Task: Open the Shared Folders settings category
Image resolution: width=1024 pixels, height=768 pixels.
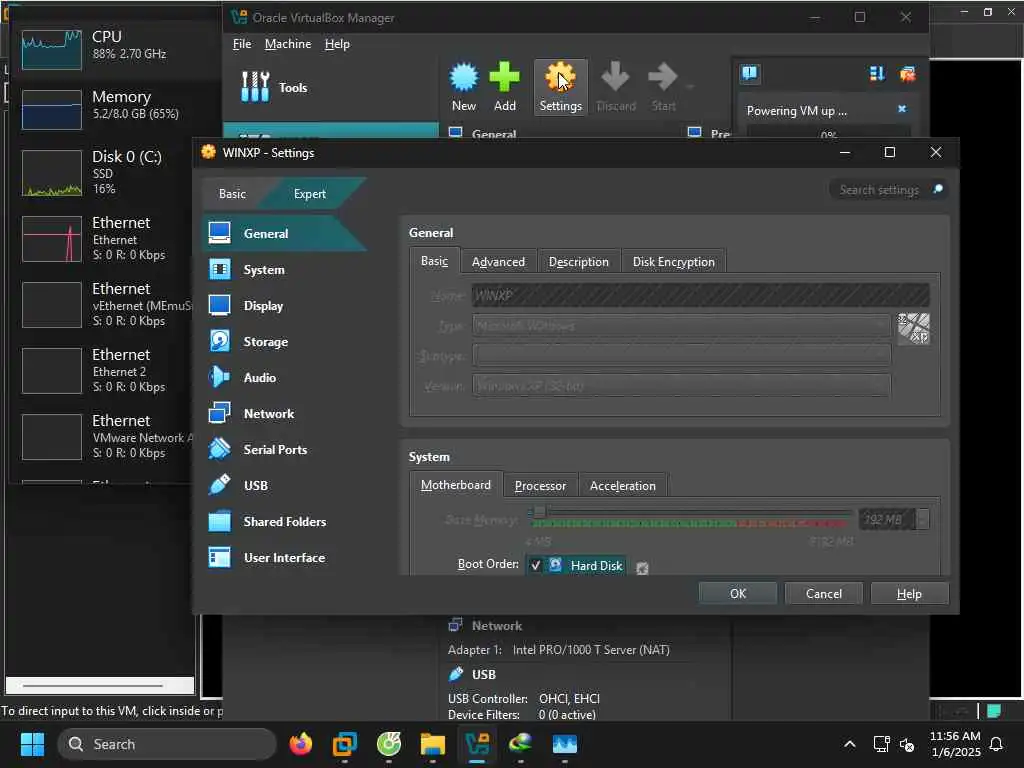Action: tap(284, 521)
